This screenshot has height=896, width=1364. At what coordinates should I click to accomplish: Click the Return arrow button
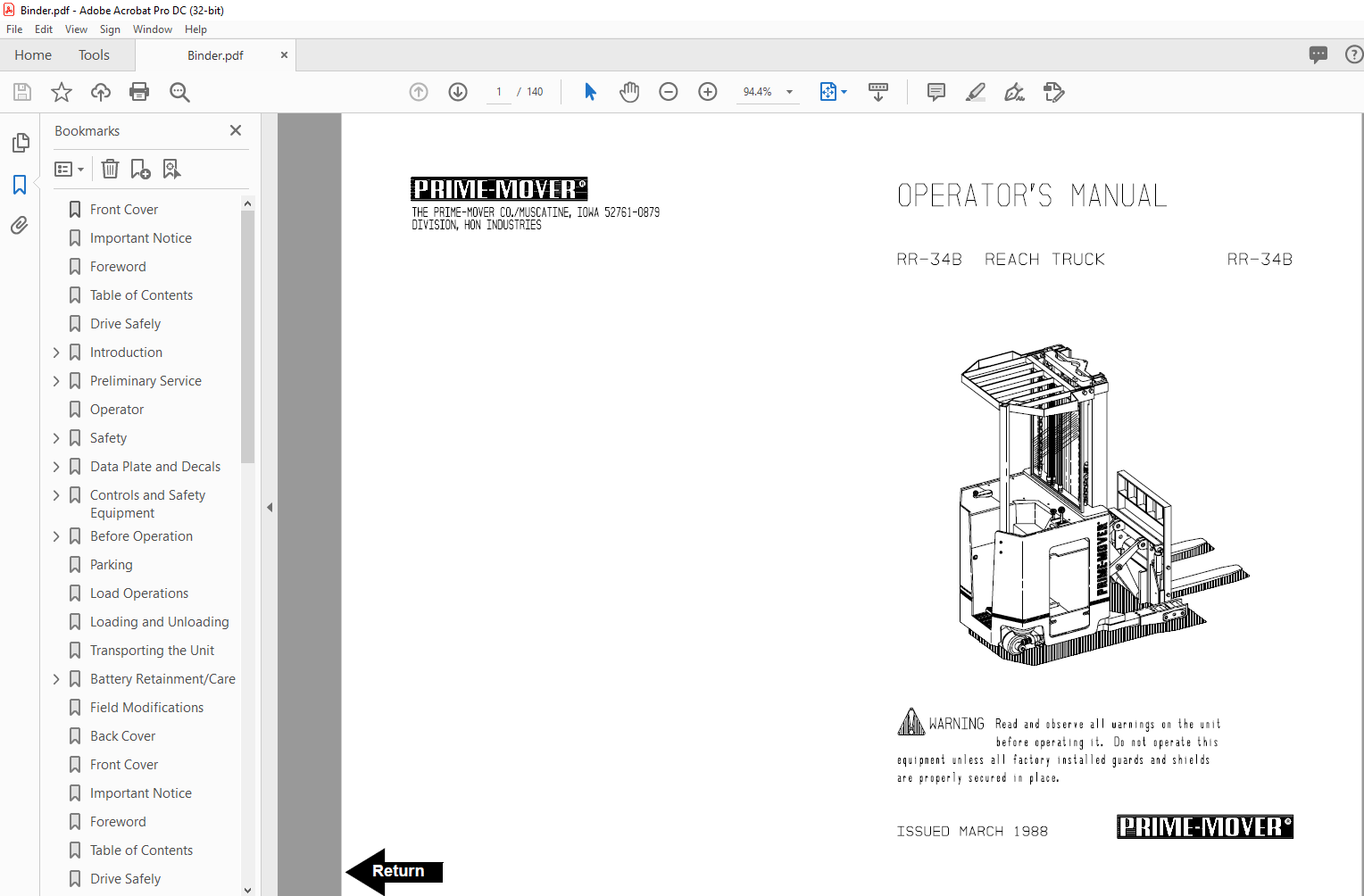(395, 871)
